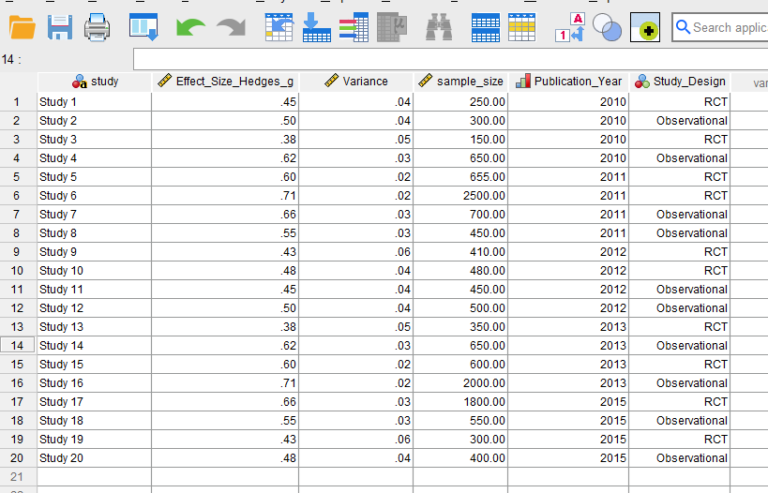Click the Go to case toolbar icon
Viewport: 768px width, 493px height.
click(x=279, y=28)
